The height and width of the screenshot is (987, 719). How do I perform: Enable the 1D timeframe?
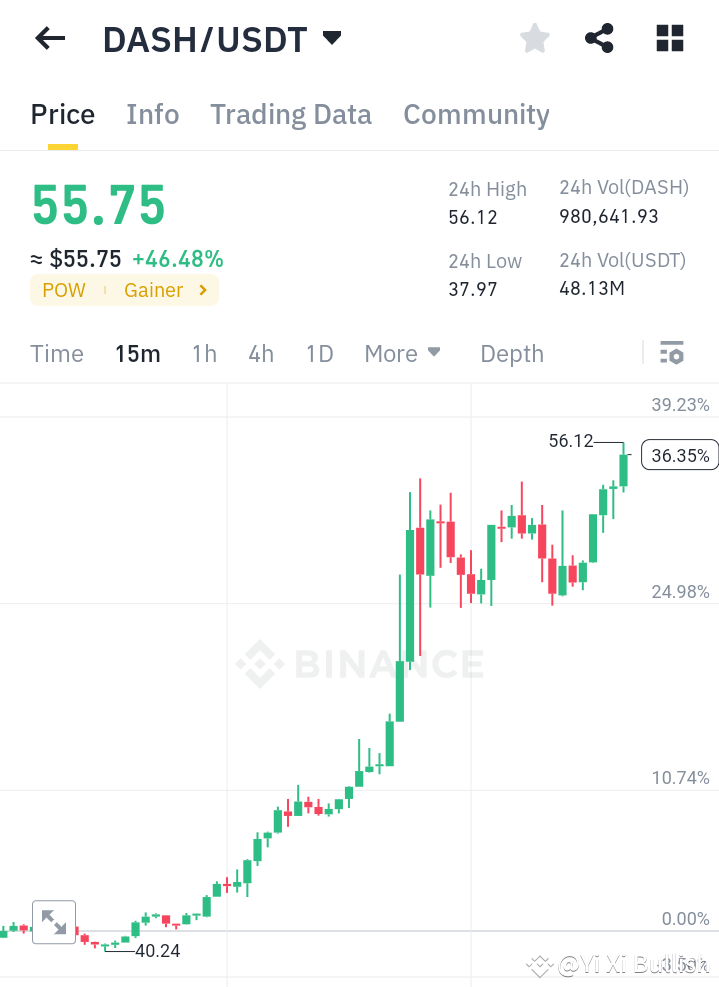319,353
